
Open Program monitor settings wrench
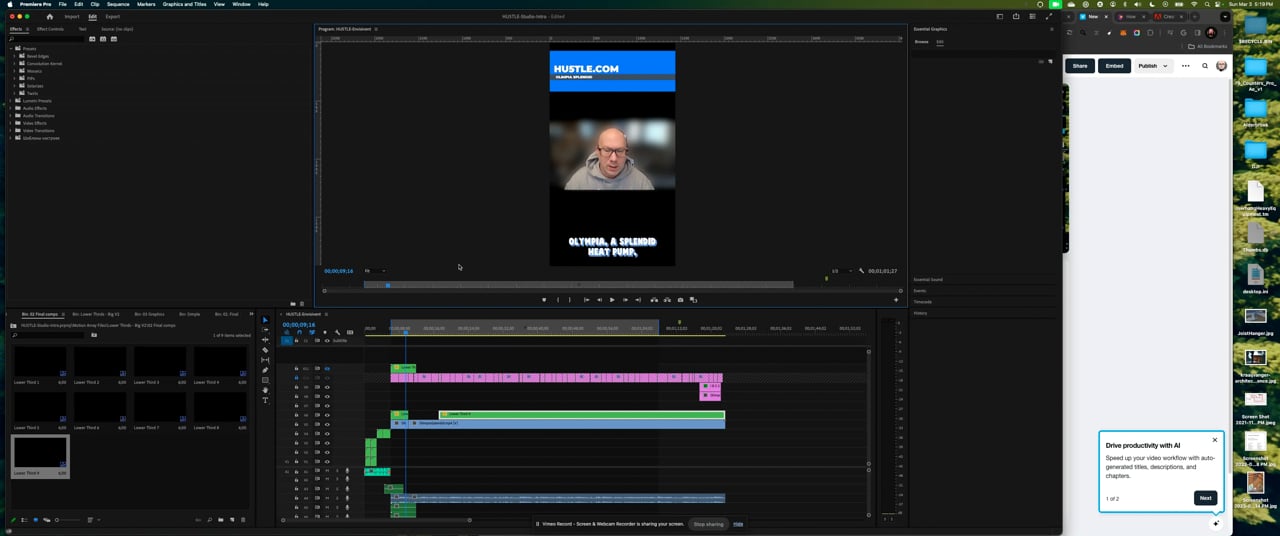coord(861,271)
